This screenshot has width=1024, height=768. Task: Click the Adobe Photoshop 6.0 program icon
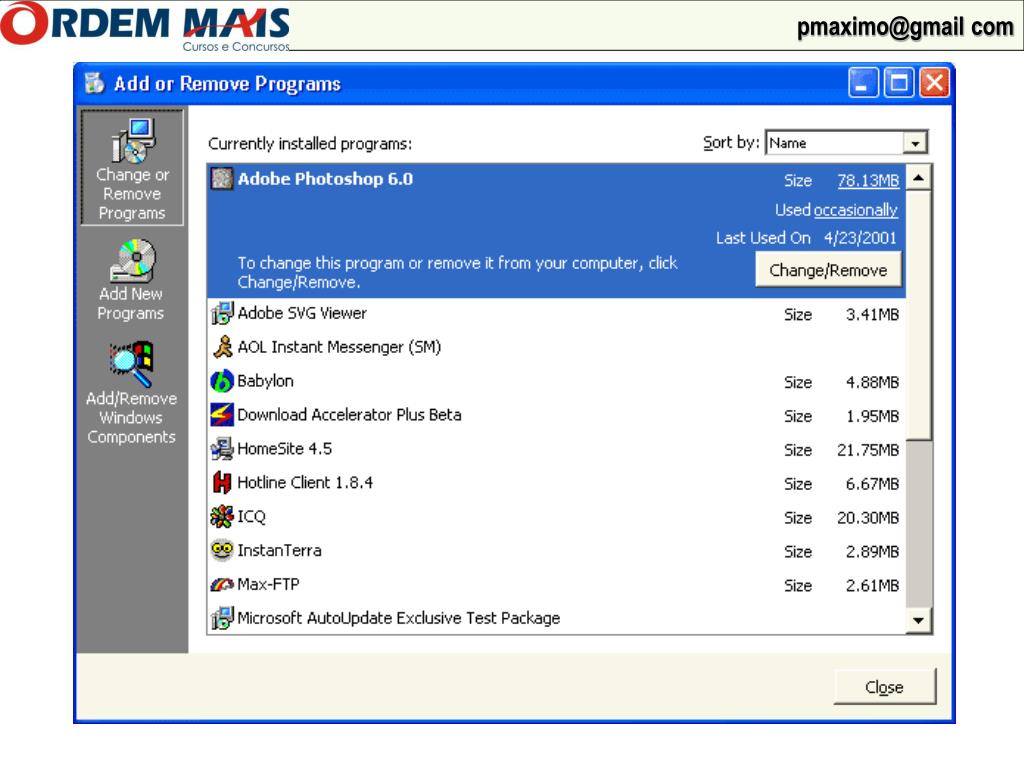222,178
